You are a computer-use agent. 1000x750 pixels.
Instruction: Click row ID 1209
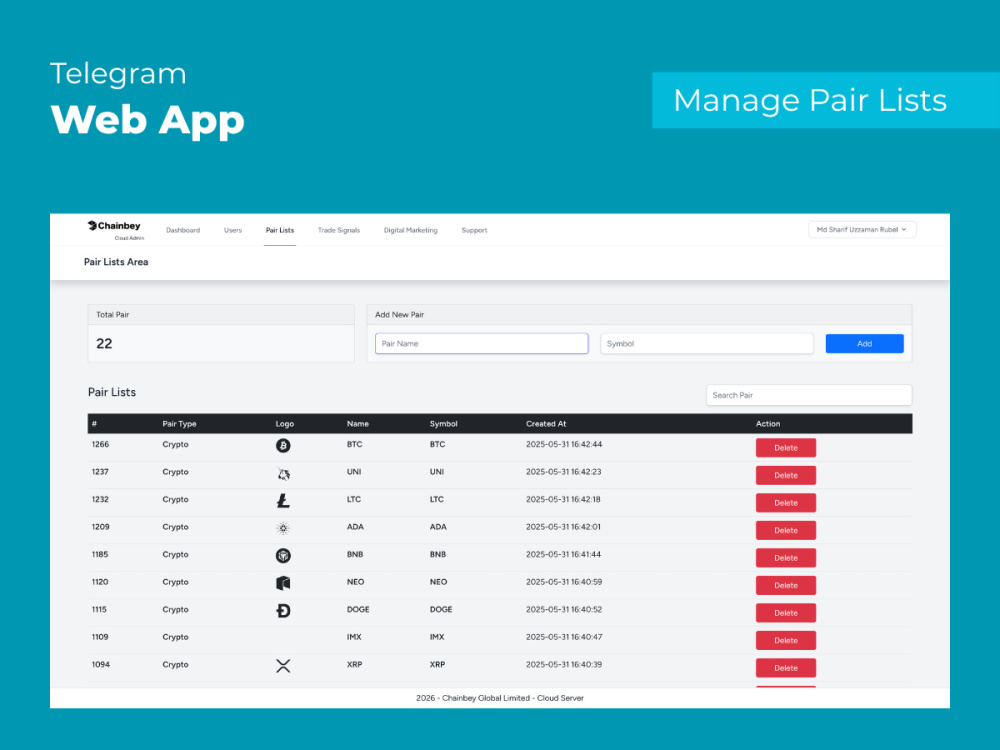click(100, 527)
